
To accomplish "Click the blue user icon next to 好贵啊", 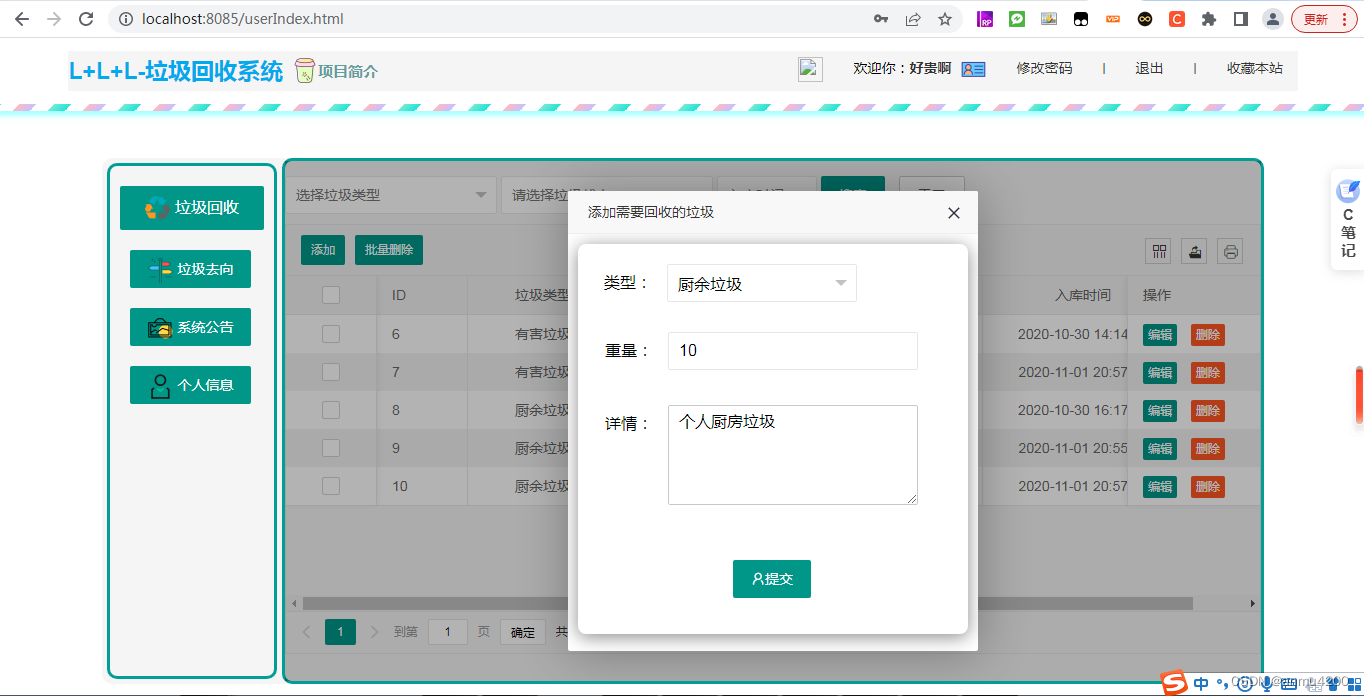I will pos(971,69).
